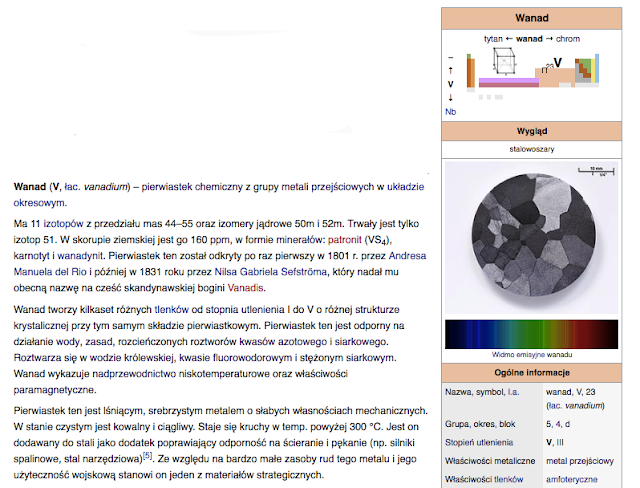Click footnote reference [5]
This screenshot has width=640, height=488.
(x=147, y=455)
